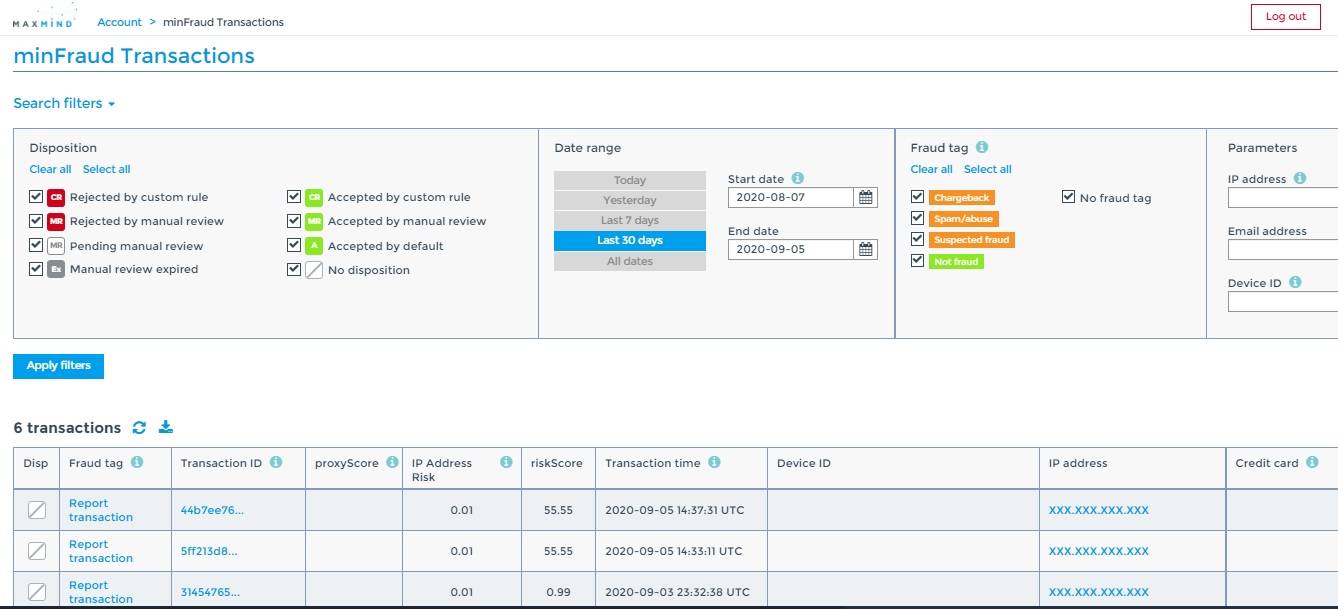Show info for IP Address Risk column
The width and height of the screenshot is (1338, 609).
[x=507, y=462]
